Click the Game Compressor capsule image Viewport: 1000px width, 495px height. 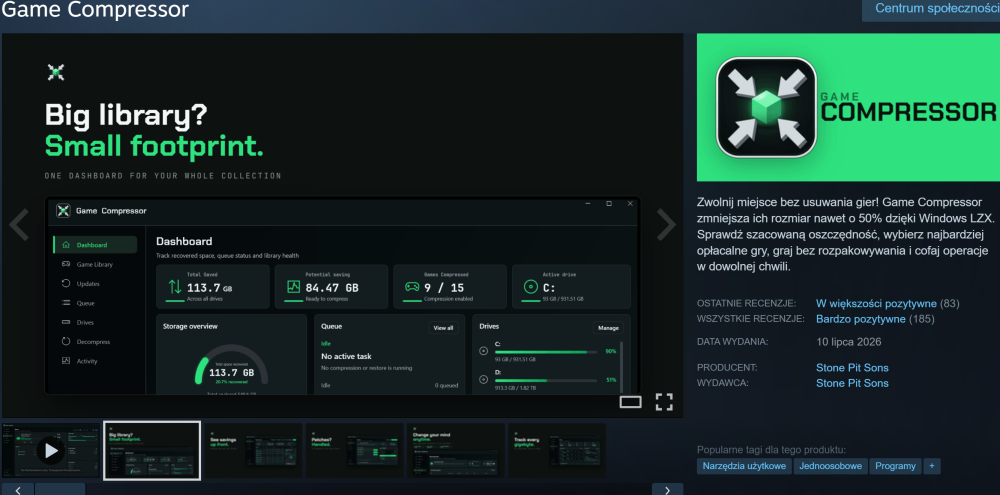tap(848, 107)
